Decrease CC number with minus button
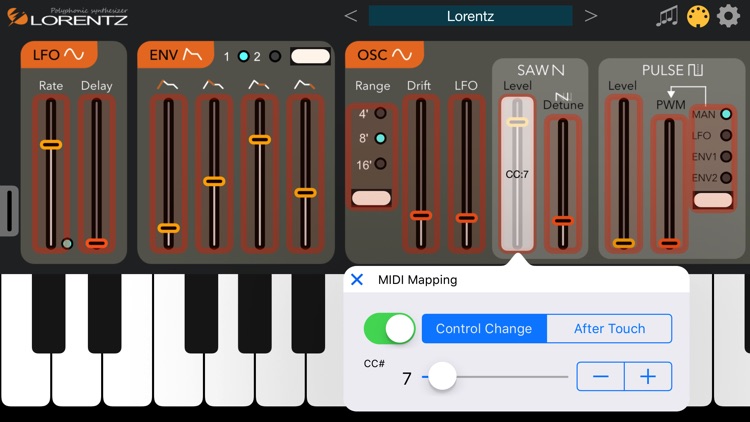Screen dimensions: 750x422 click(x=600, y=377)
